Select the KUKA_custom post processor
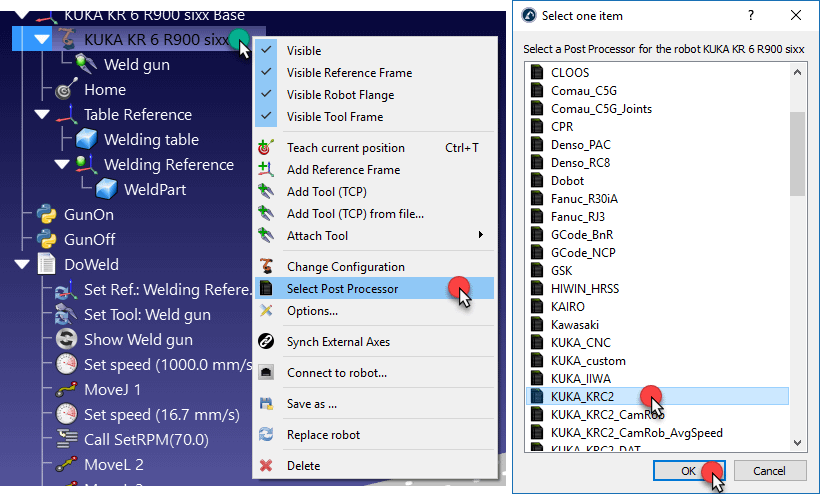Viewport: 820px width, 494px height. 588,361
